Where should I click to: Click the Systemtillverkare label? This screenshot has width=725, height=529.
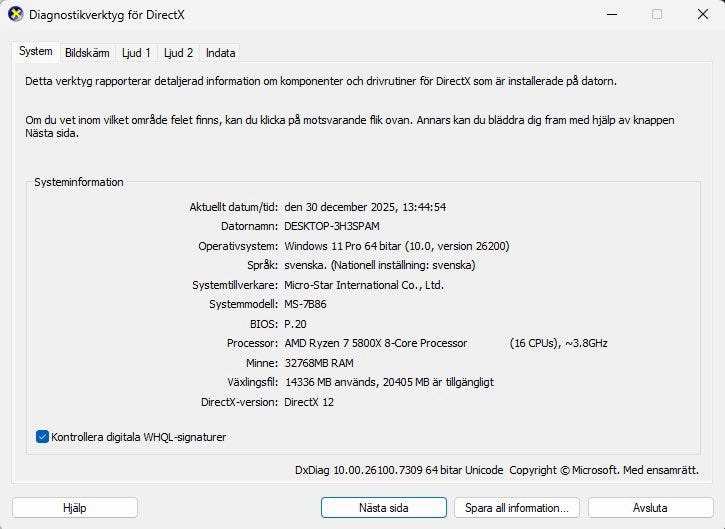pyautogui.click(x=235, y=285)
